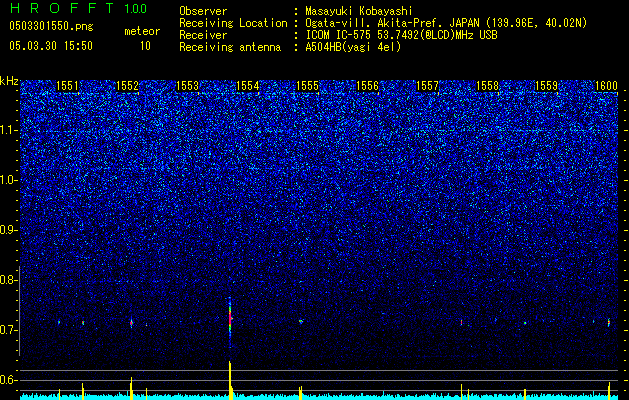Select observer name Masayuki Kobayashi
Viewport: 629px width, 400px height.
[359, 11]
